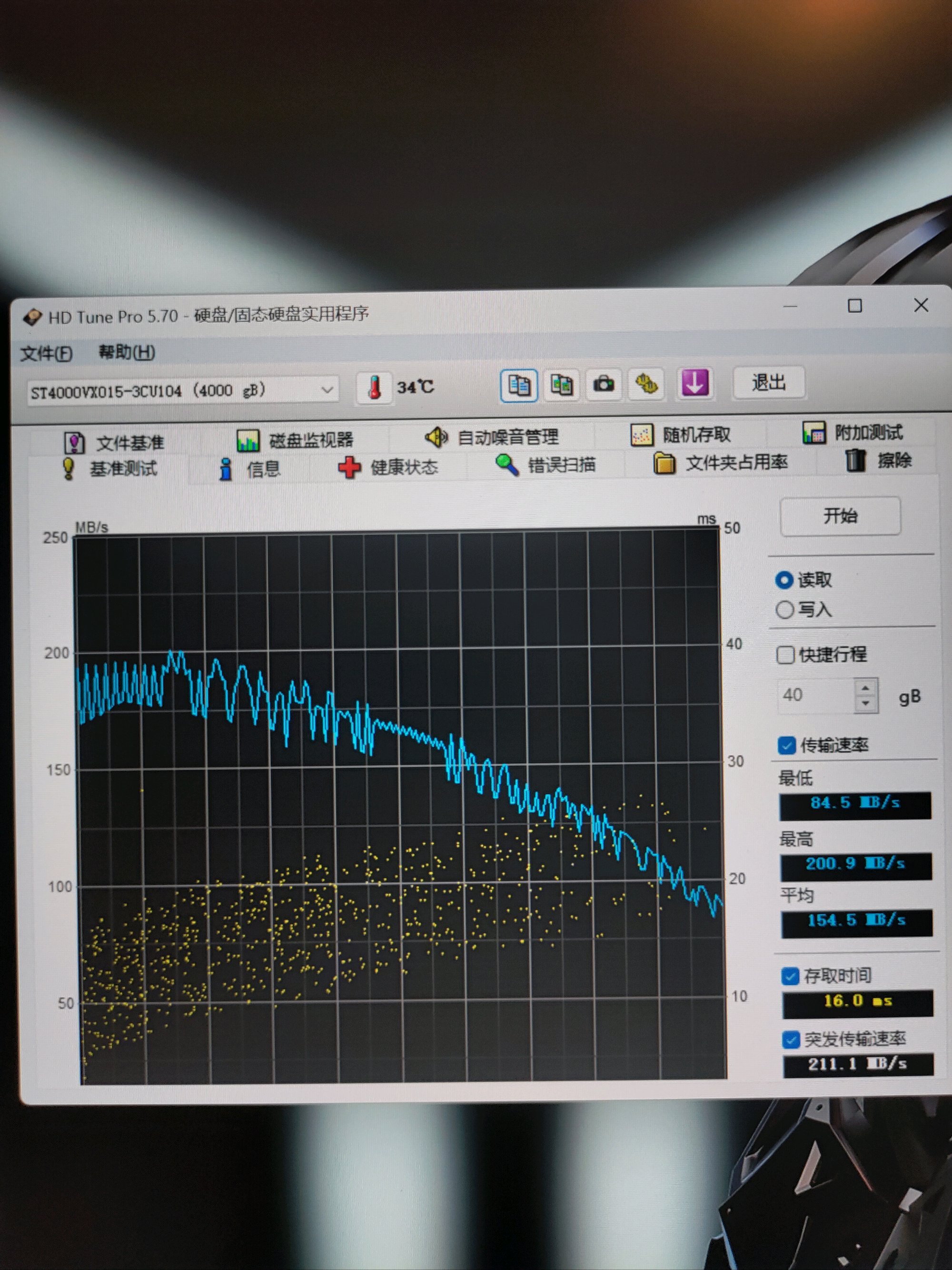Select the 基准测试 tab
Screen dimensions: 952x1270
109,469
